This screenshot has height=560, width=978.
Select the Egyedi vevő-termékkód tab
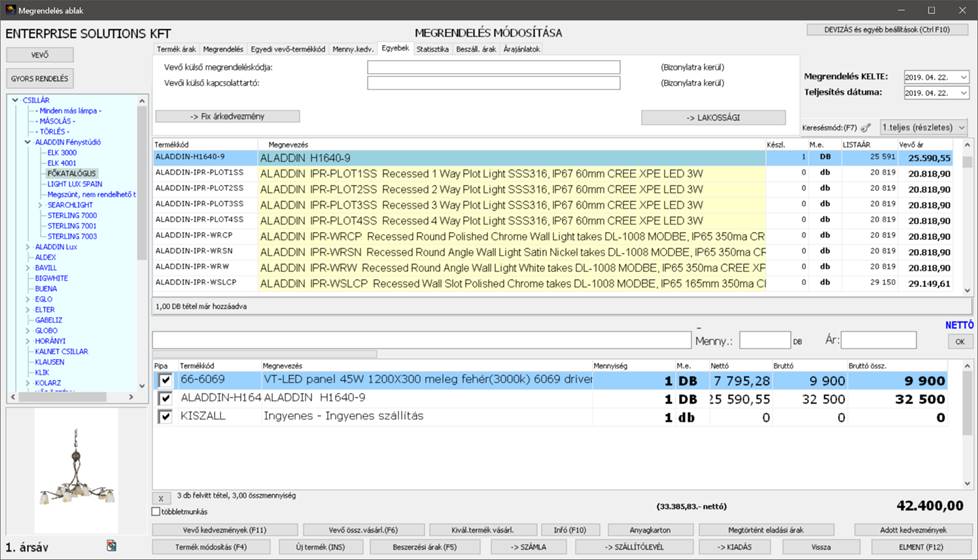pos(288,49)
